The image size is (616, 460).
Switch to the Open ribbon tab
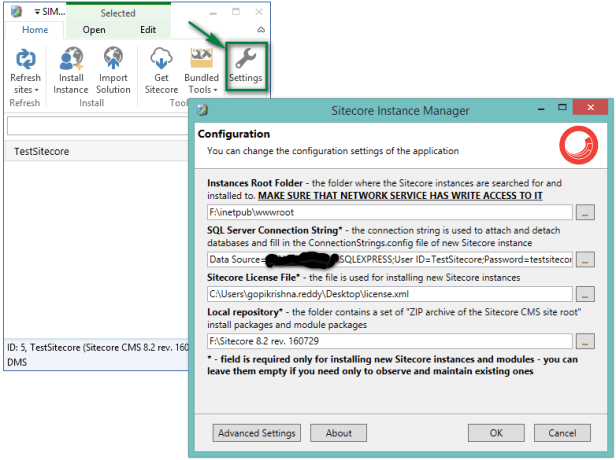point(94,30)
